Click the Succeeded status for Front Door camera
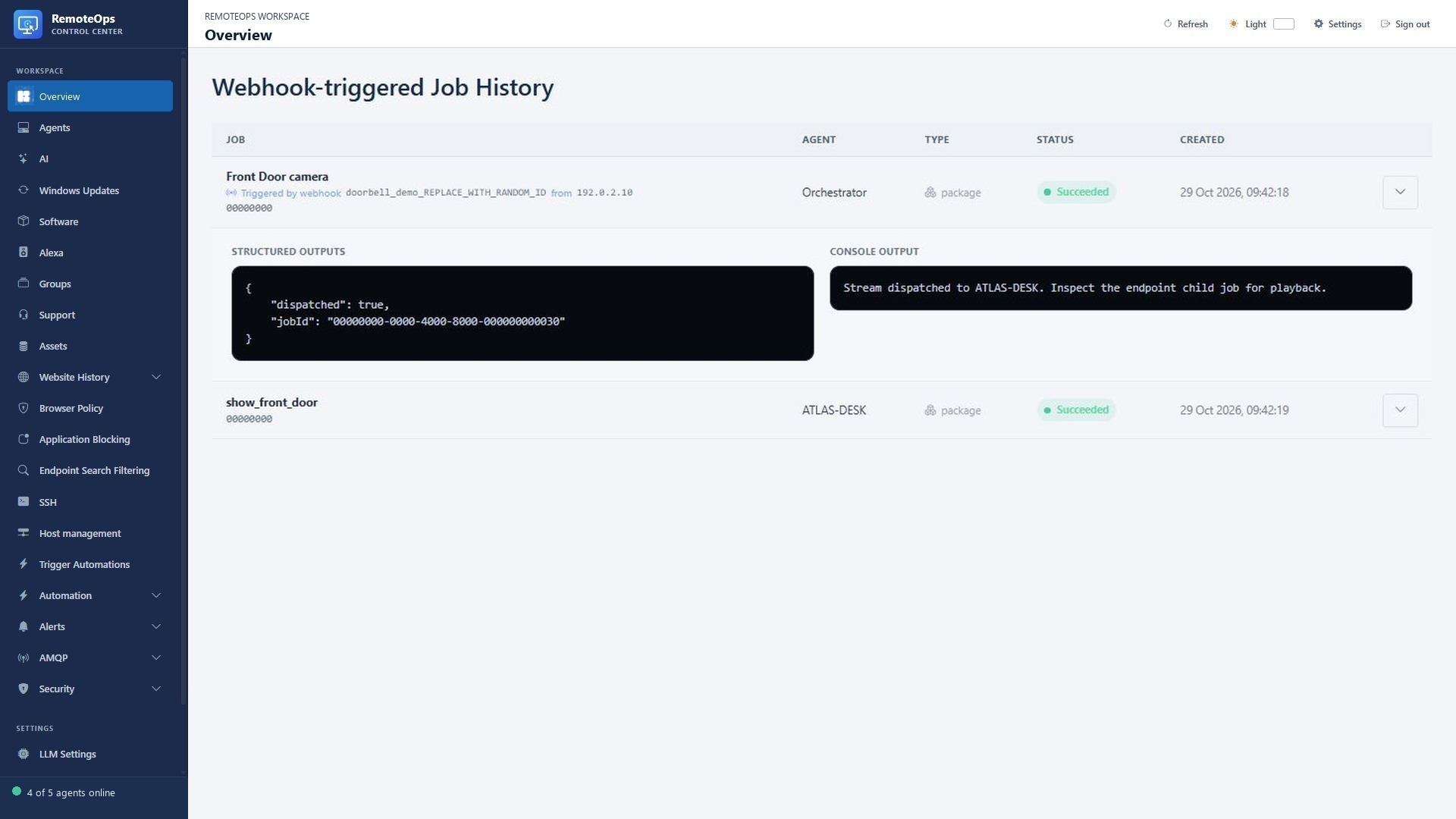 coord(1076,192)
